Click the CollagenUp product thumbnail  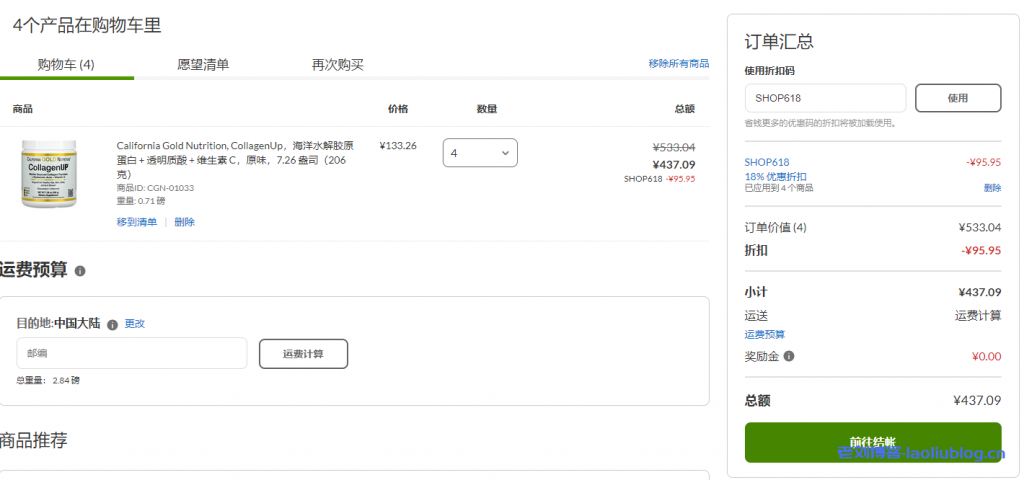tap(49, 174)
